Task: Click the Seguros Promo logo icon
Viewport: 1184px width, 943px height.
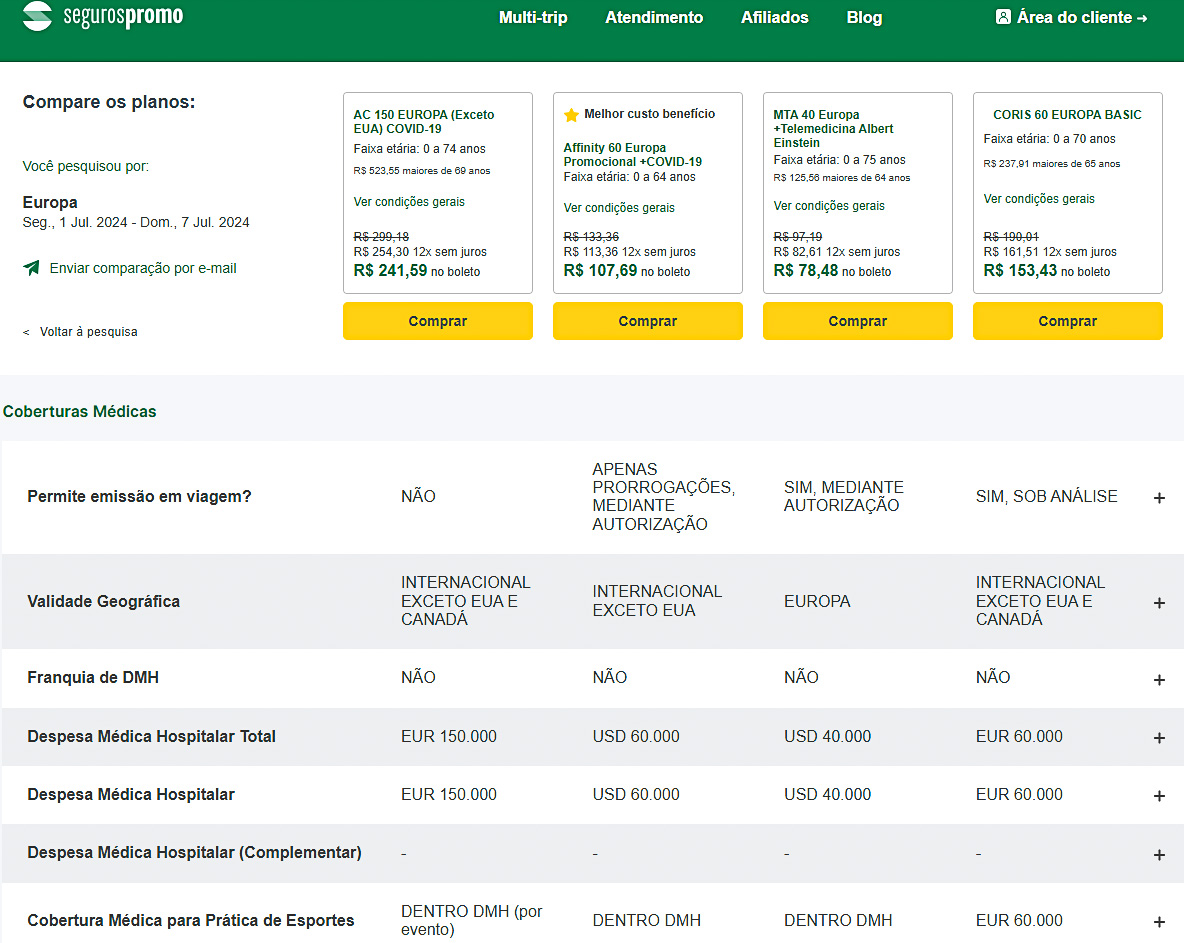Action: [x=37, y=15]
